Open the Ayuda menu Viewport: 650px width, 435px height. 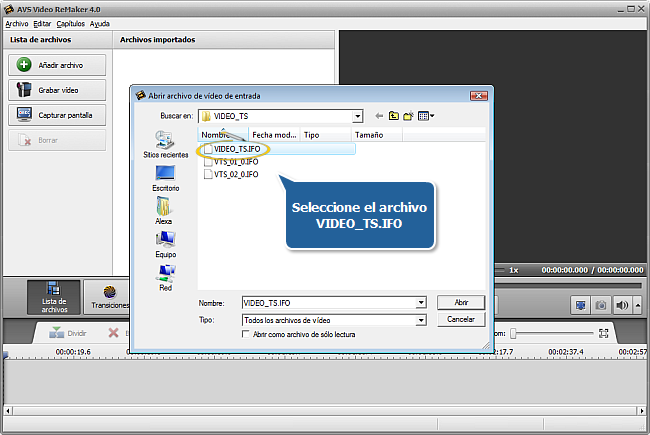(99, 24)
